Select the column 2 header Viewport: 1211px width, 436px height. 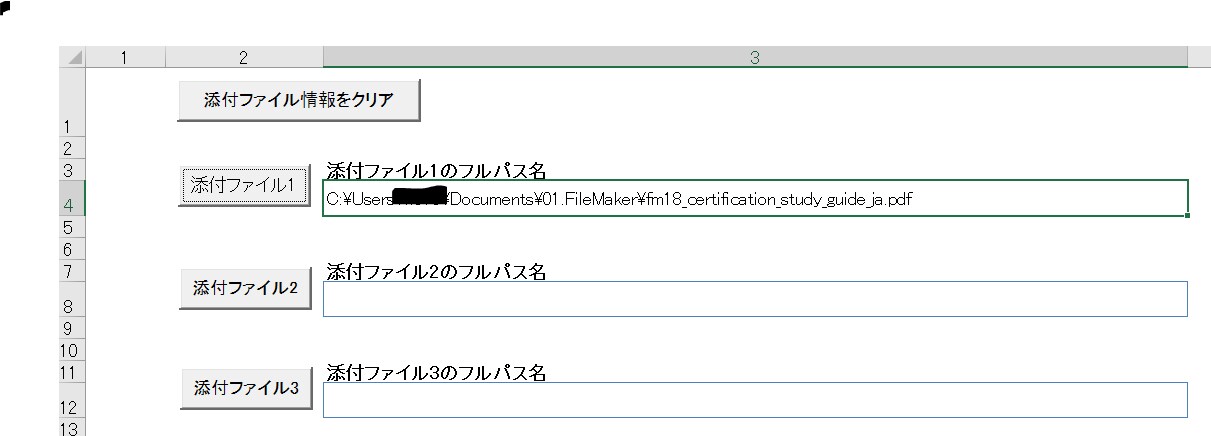tap(243, 58)
